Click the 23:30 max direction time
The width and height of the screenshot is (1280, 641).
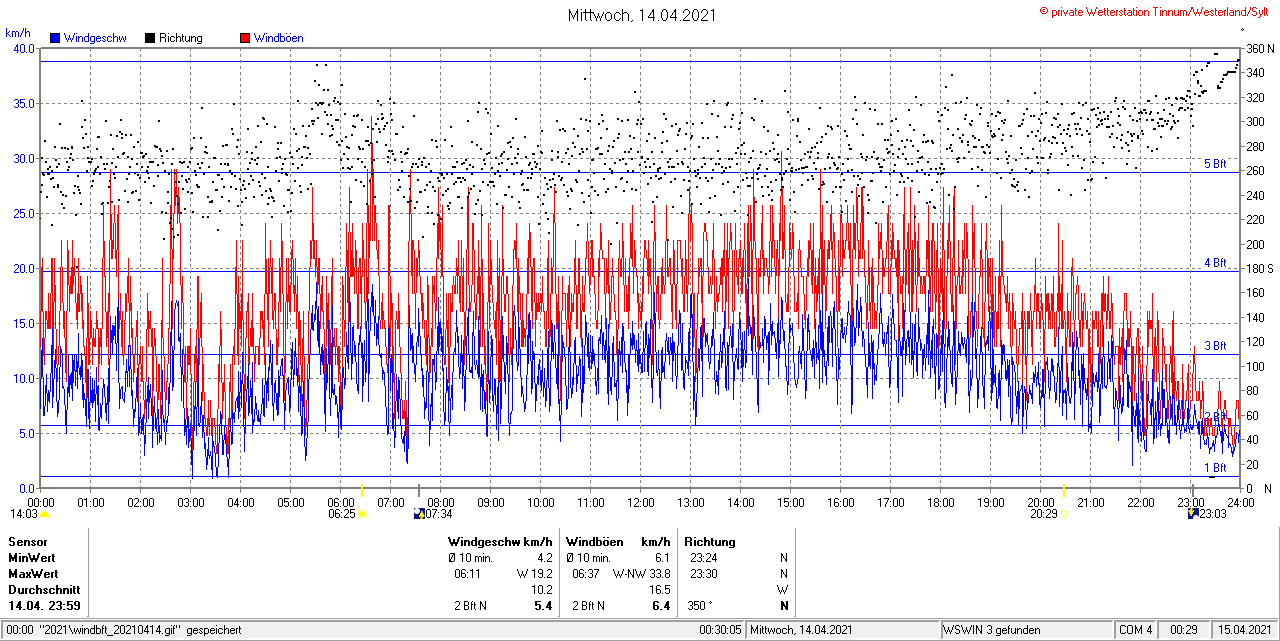[x=703, y=573]
